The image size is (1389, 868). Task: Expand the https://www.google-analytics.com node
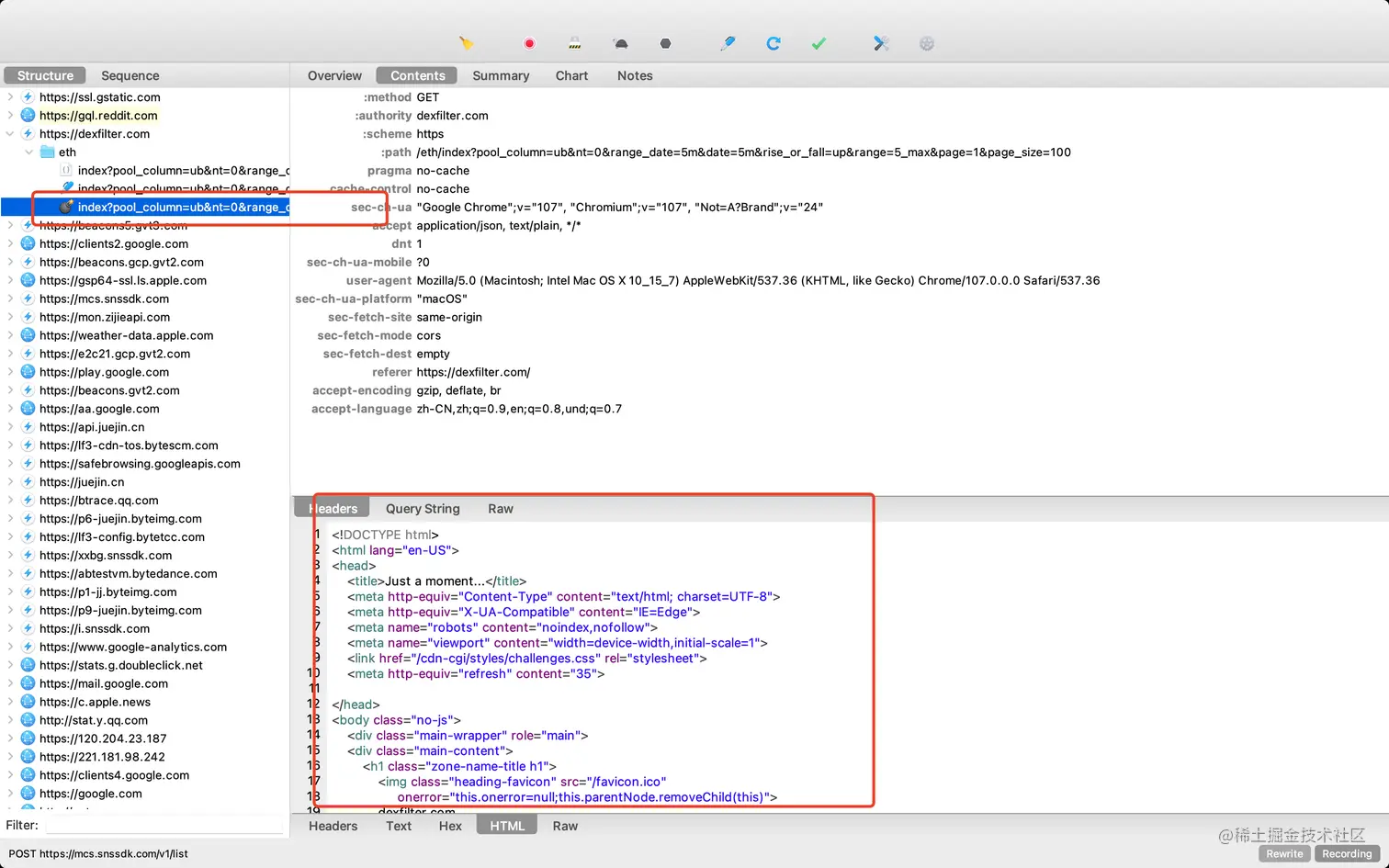[x=10, y=648]
